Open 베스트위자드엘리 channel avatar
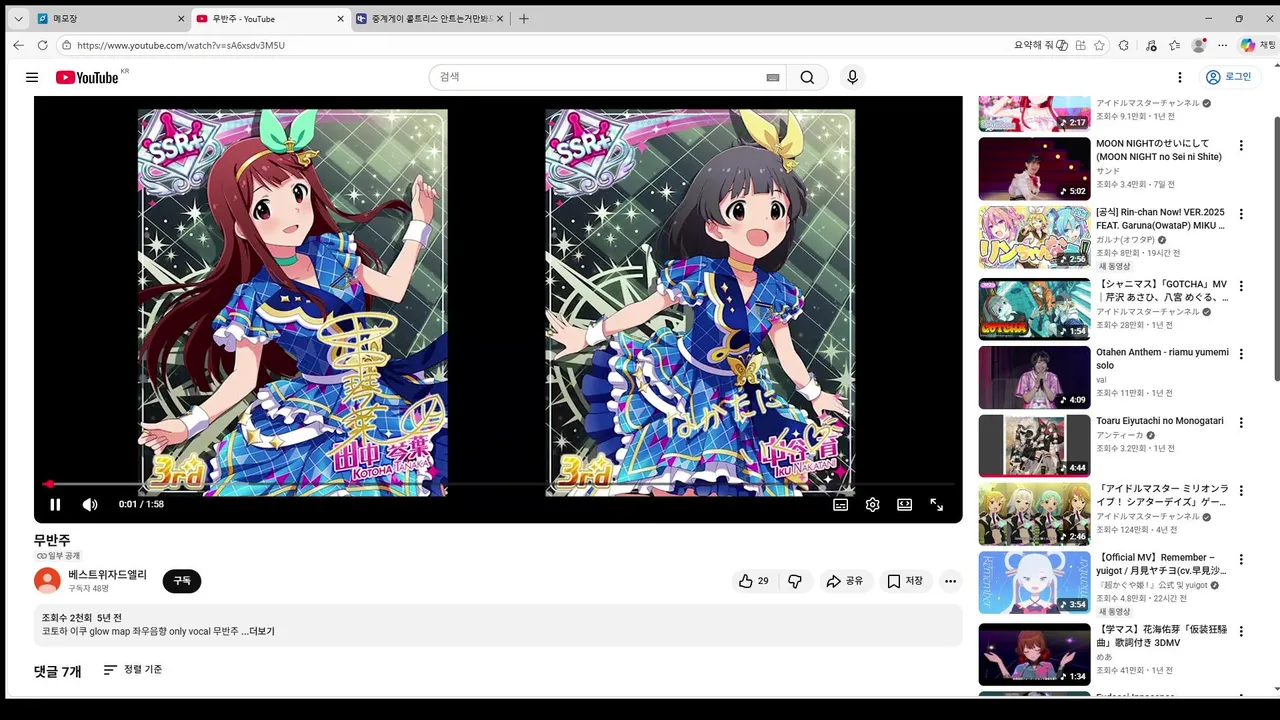 click(x=47, y=581)
